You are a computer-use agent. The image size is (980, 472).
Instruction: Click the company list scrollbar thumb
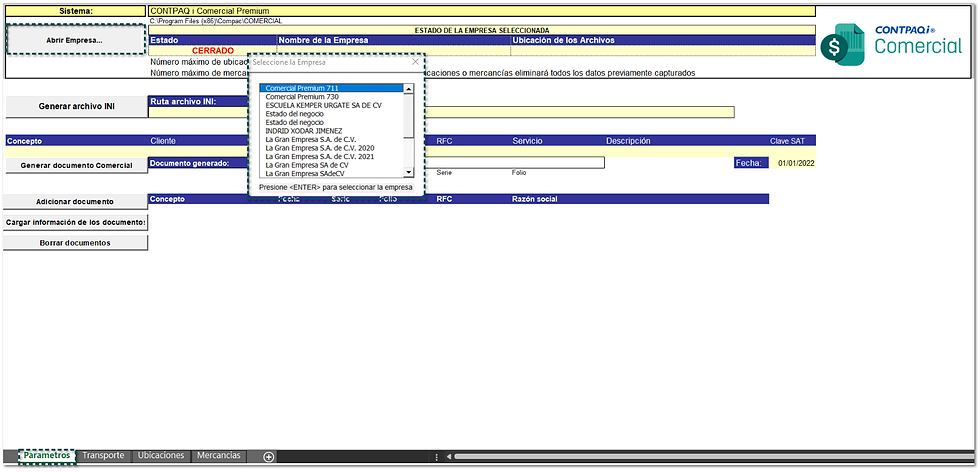(409, 116)
